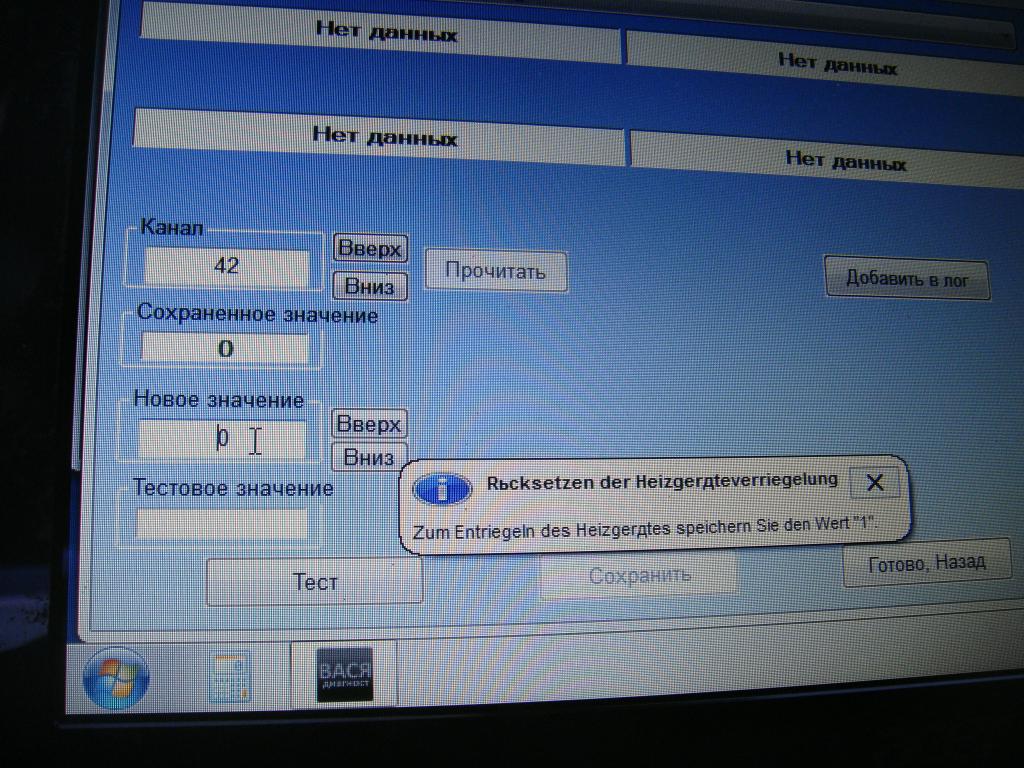Image resolution: width=1024 pixels, height=768 pixels.
Task: Select the 'Rьcksetzen der Heizgerдteverriegelung' tooltip title
Action: click(x=662, y=481)
